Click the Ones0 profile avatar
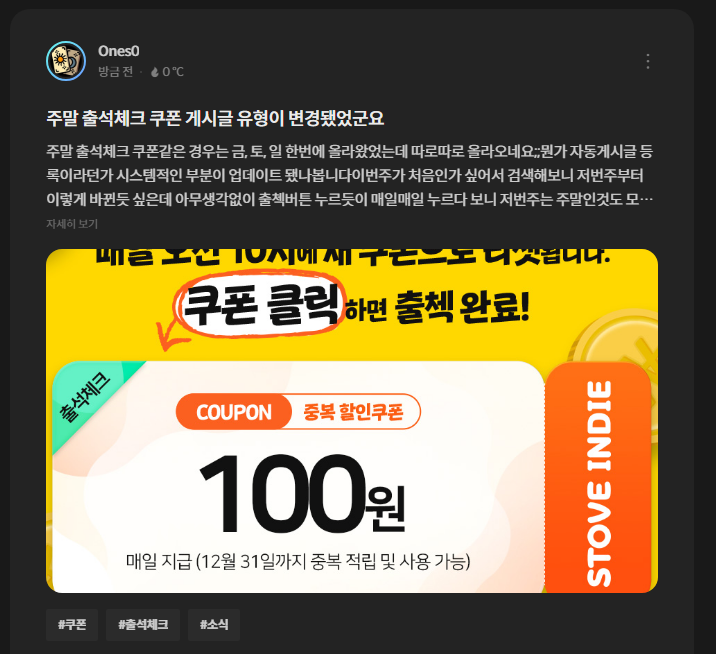This screenshot has width=716, height=654. point(66,61)
